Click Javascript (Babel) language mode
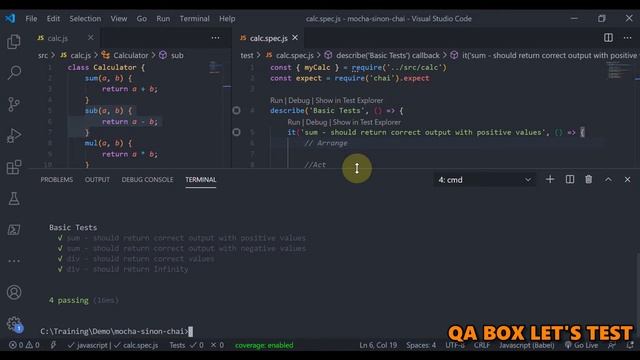The width and height of the screenshot is (640, 360). pyautogui.click(x=527, y=345)
